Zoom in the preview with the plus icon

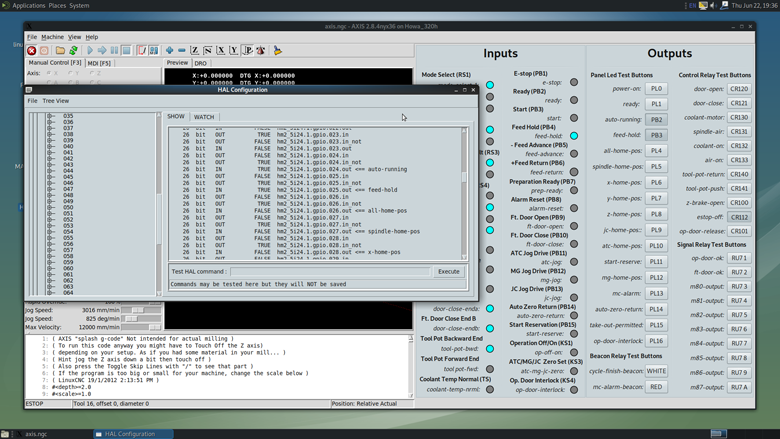click(170, 51)
